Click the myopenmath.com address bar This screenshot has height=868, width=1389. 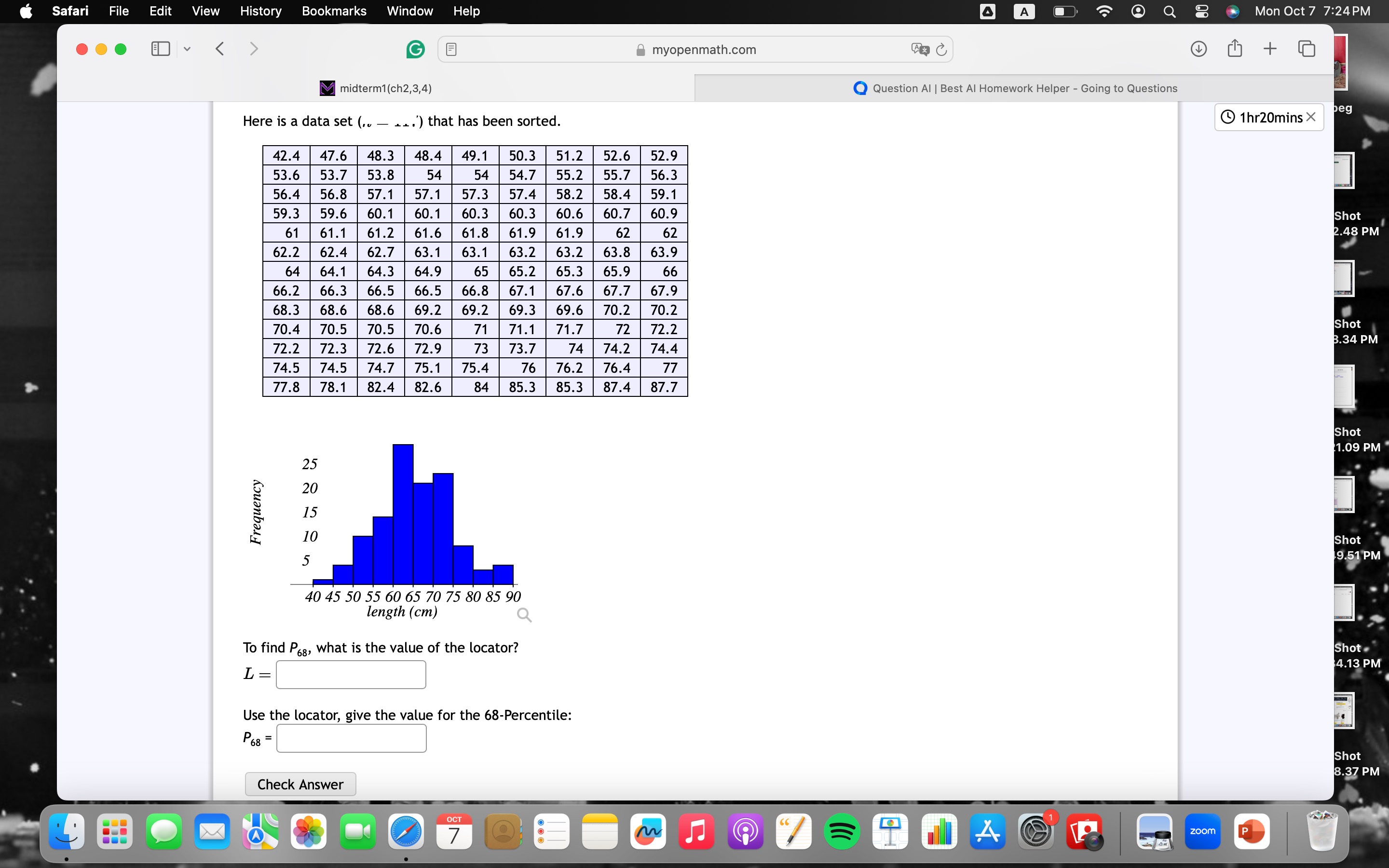(x=695, y=49)
